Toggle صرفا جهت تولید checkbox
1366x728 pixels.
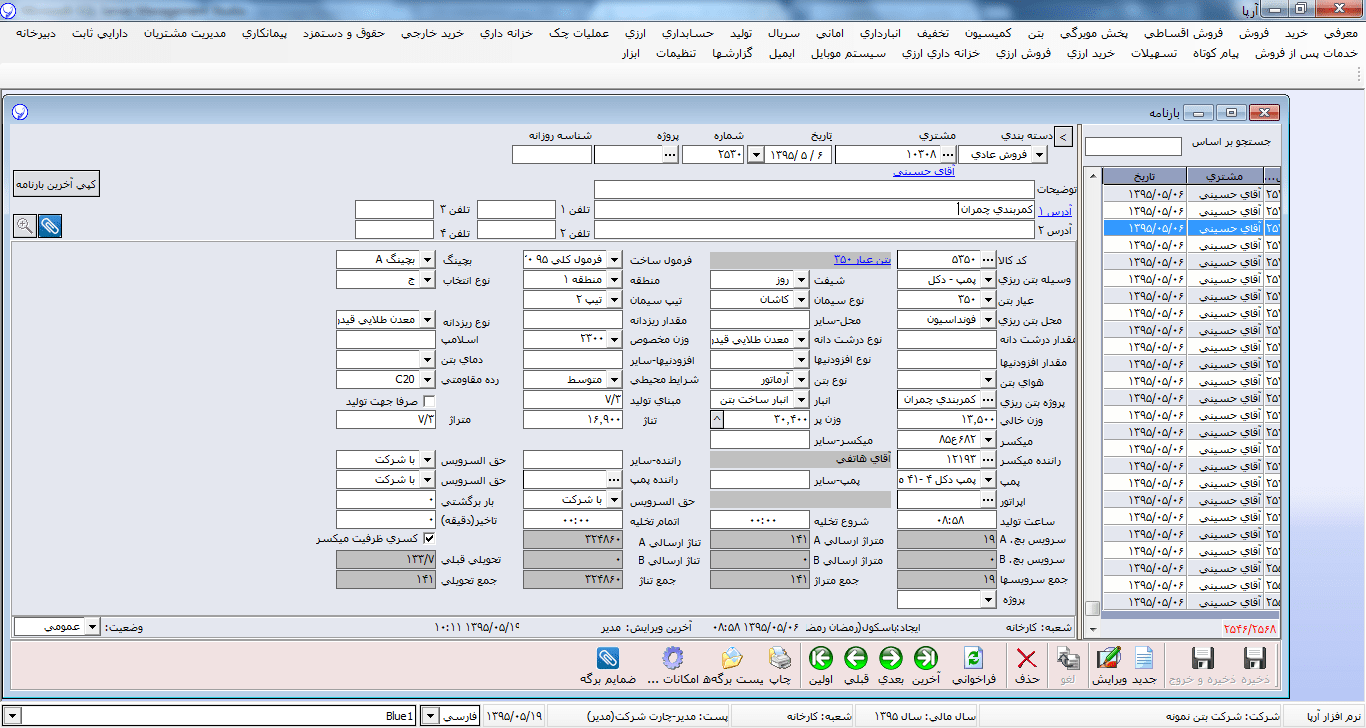(x=430, y=401)
